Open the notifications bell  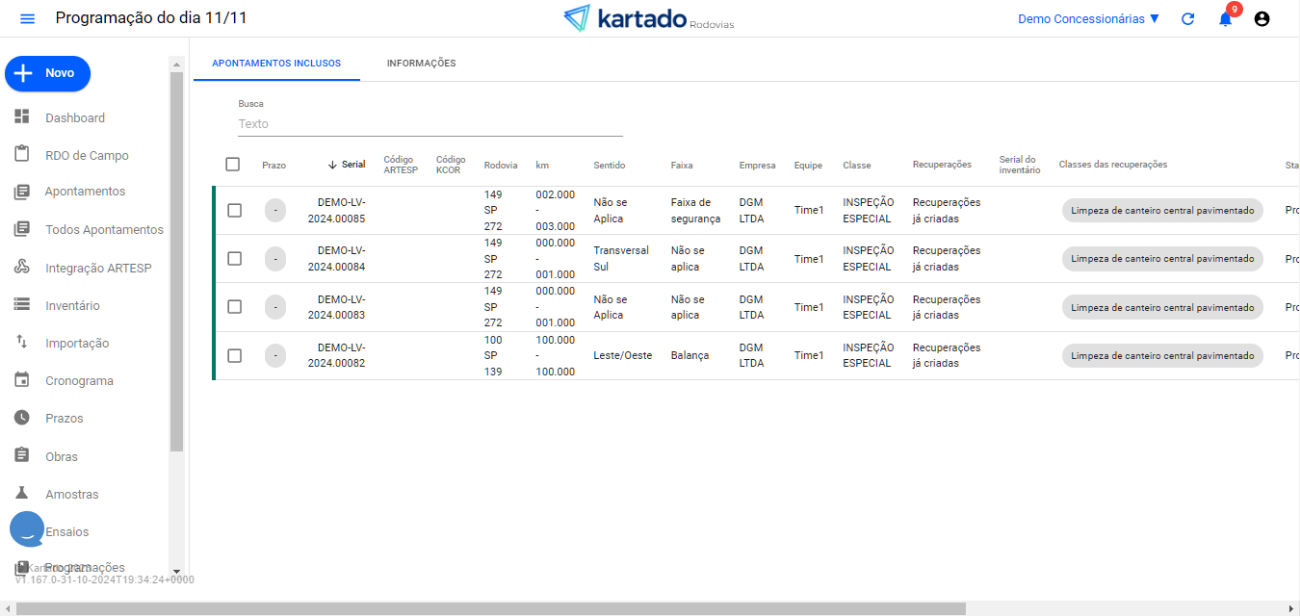tap(1225, 19)
